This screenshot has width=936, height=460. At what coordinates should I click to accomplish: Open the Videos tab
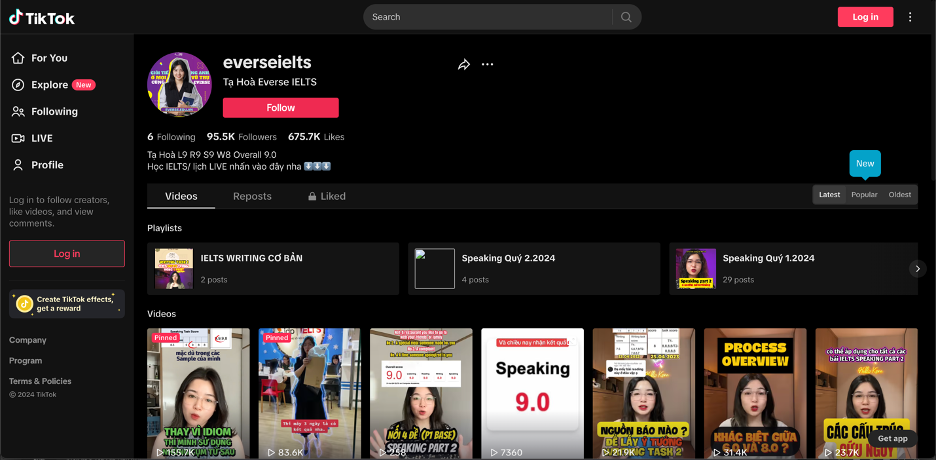pos(181,196)
